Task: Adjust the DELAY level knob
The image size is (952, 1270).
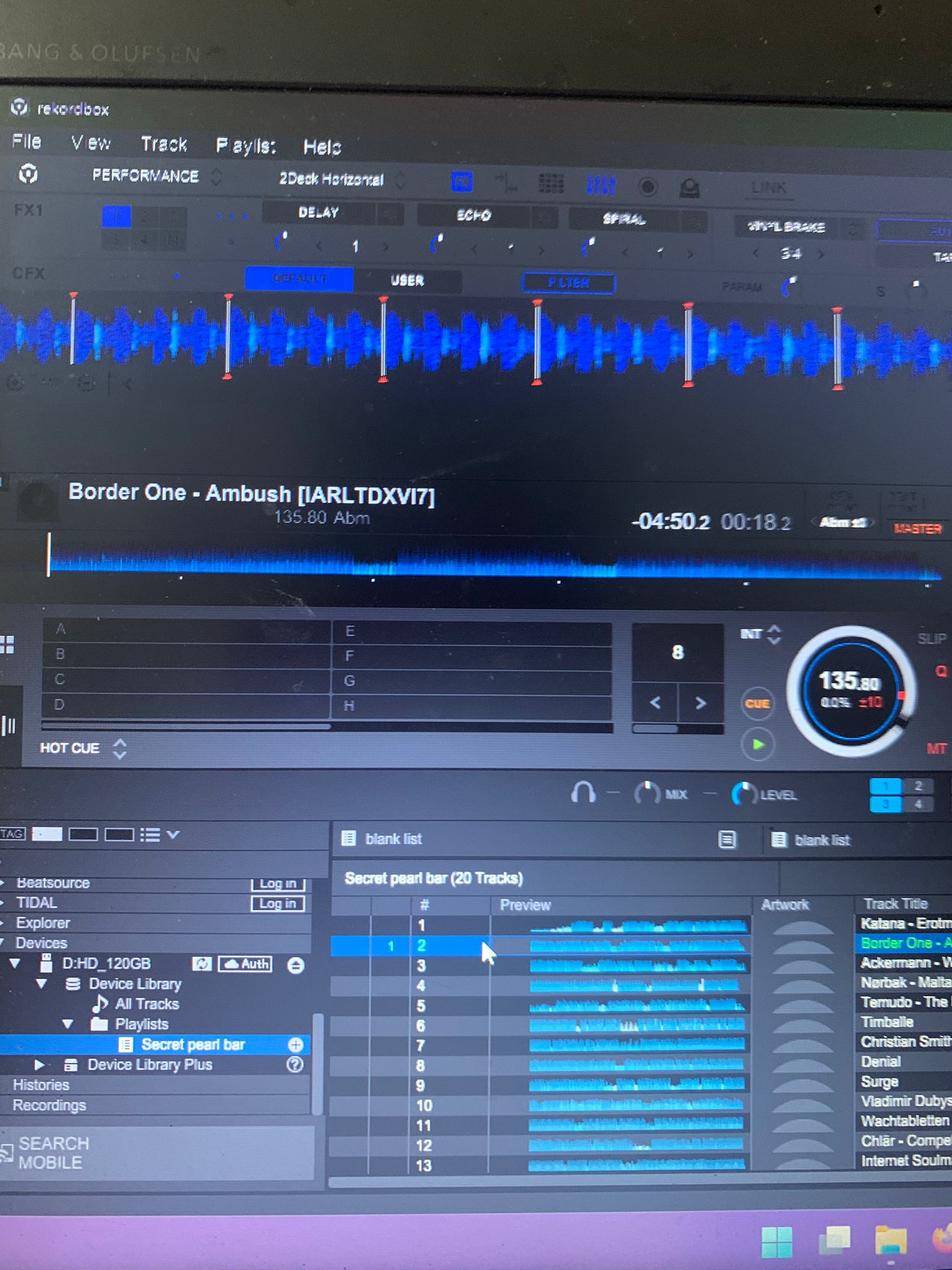Action: pyautogui.click(x=282, y=242)
